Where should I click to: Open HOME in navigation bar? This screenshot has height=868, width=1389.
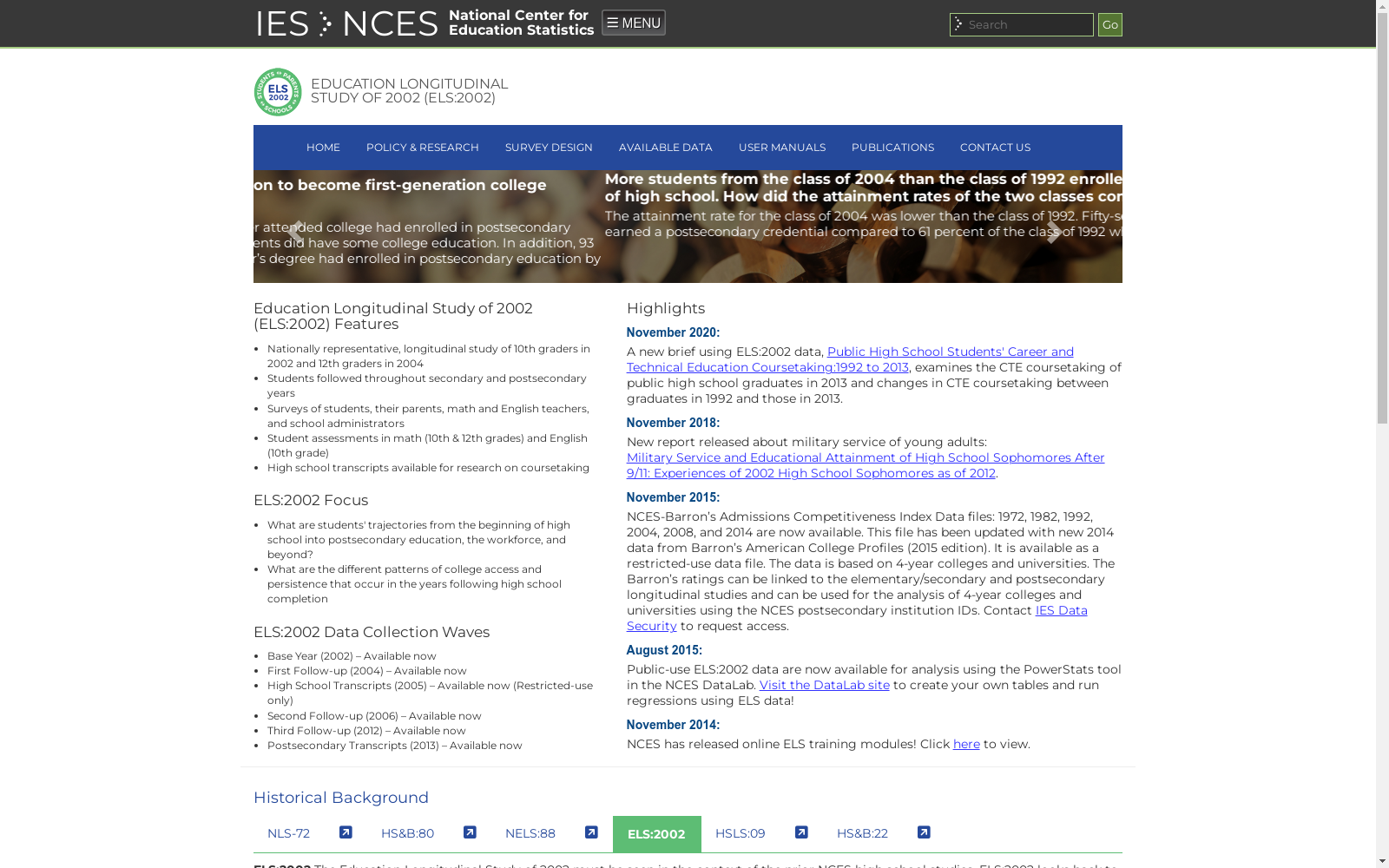(x=323, y=148)
